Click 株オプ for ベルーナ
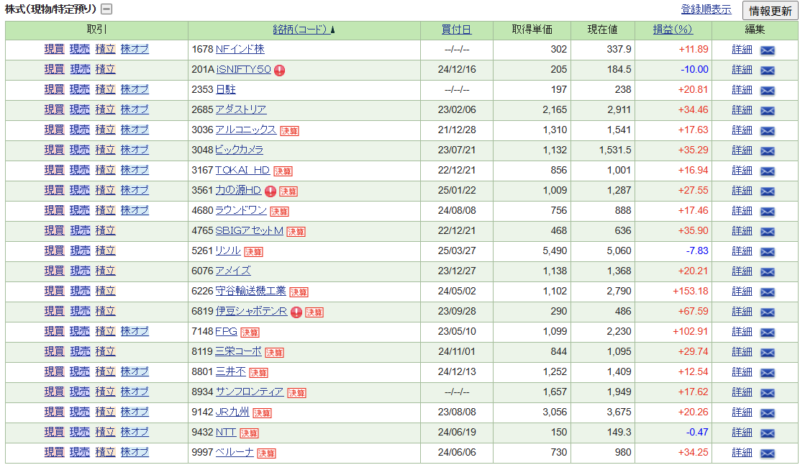This screenshot has height=465, width=800. (x=135, y=452)
